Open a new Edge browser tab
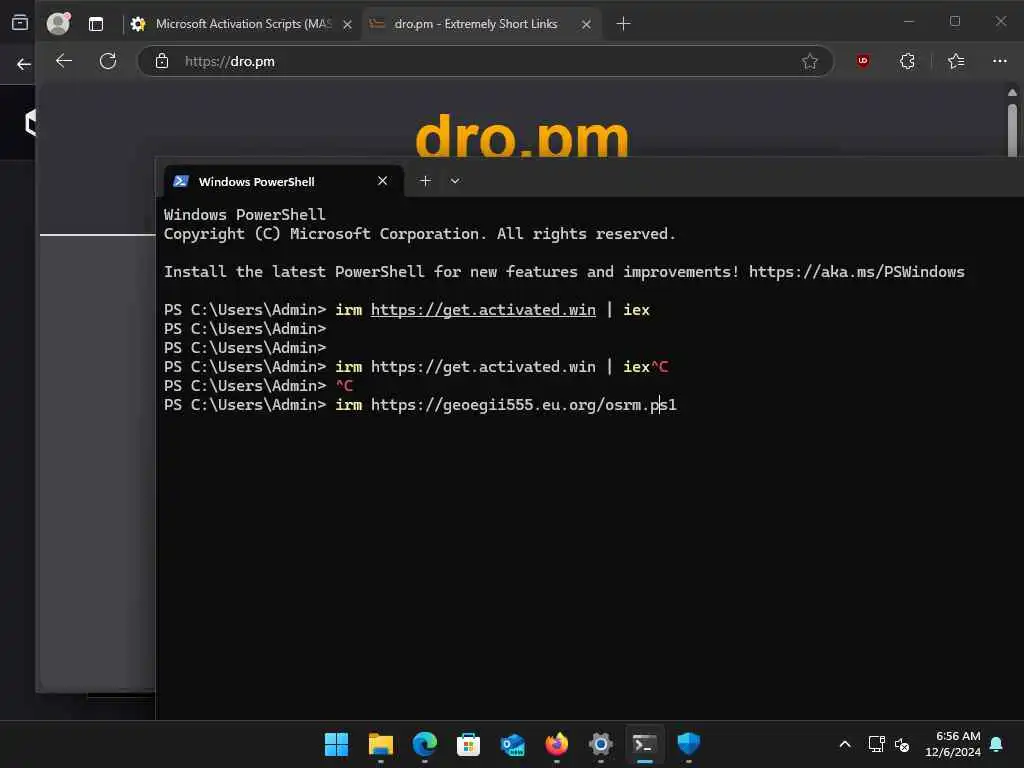1024x768 pixels. click(x=624, y=24)
